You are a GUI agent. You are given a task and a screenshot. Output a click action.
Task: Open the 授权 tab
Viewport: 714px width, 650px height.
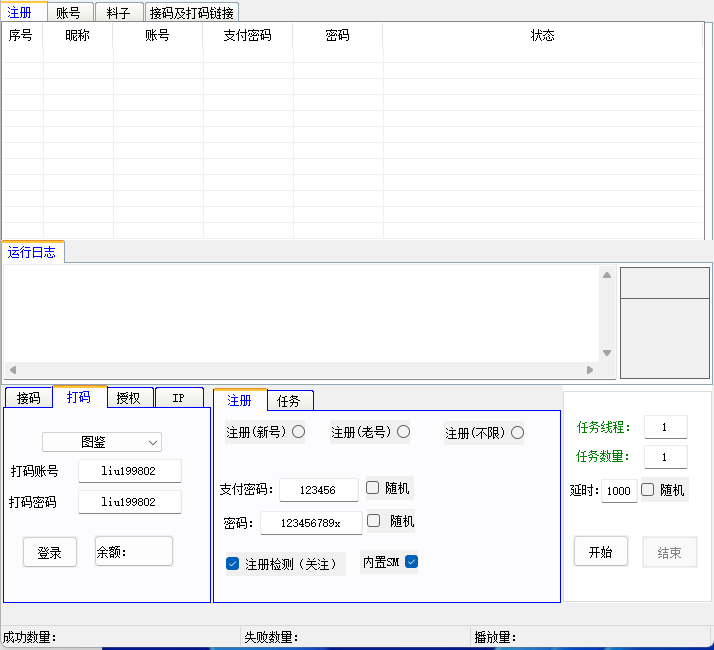[x=128, y=398]
